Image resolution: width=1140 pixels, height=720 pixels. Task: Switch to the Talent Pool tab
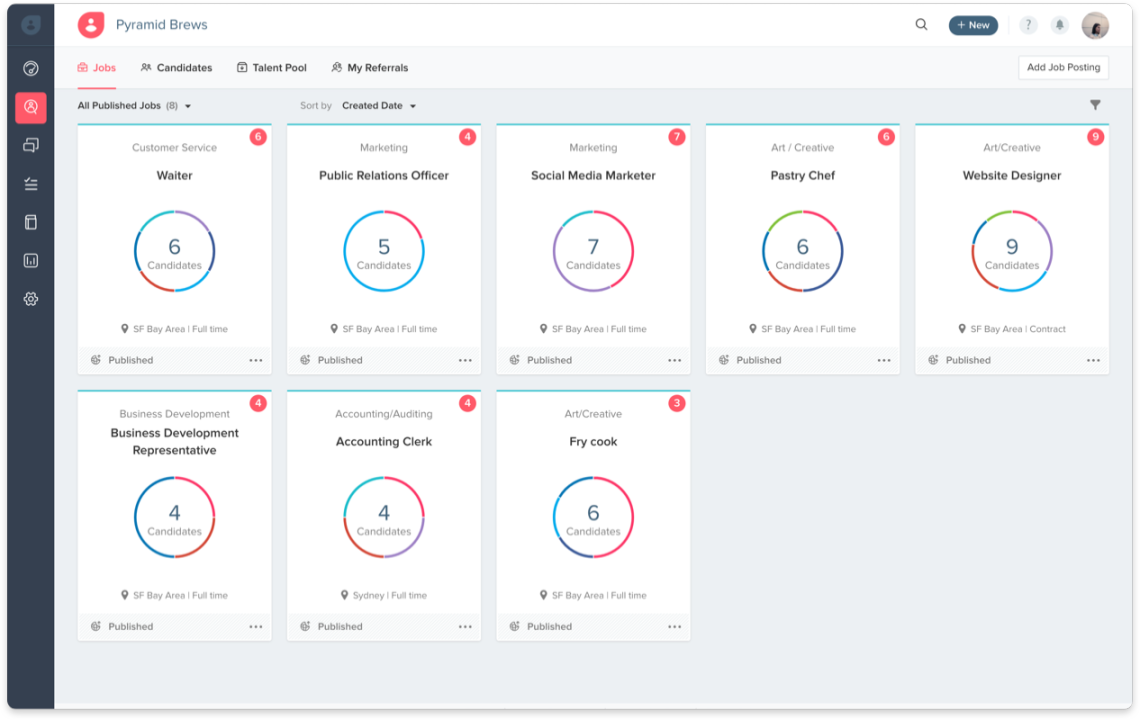tap(272, 68)
